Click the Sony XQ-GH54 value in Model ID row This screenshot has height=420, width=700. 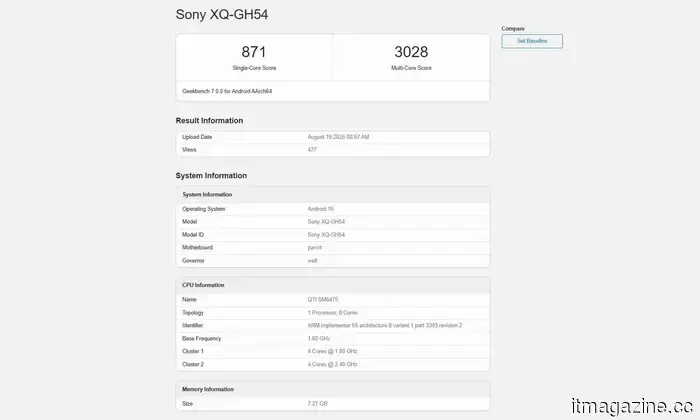click(326, 235)
